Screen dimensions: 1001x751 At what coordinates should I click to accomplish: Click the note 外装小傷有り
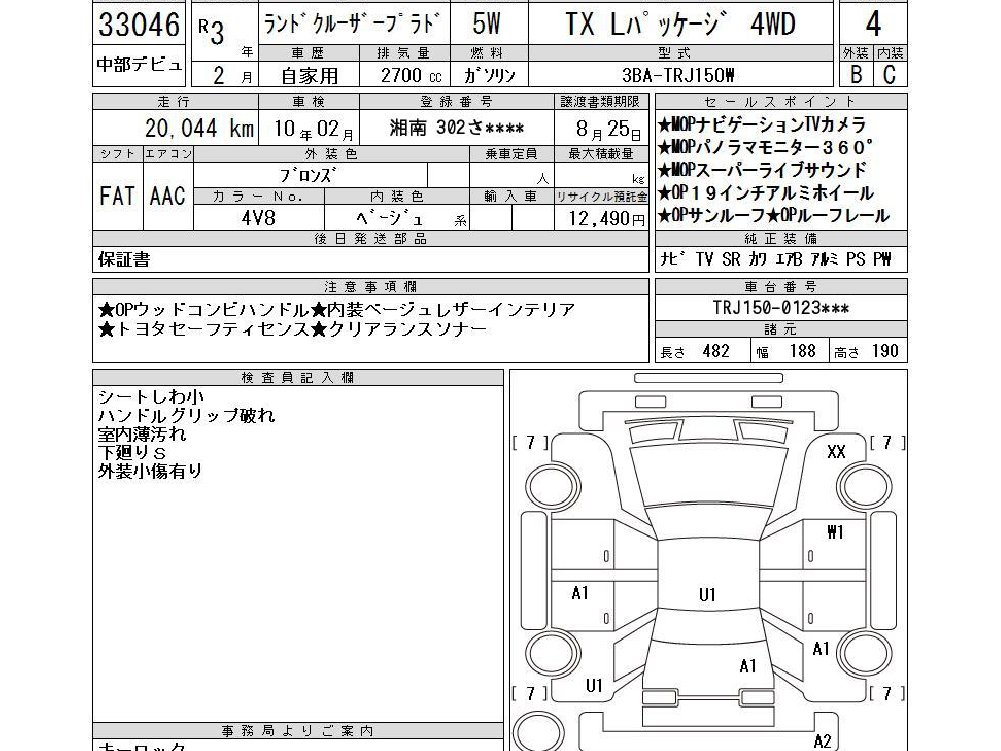tap(150, 471)
